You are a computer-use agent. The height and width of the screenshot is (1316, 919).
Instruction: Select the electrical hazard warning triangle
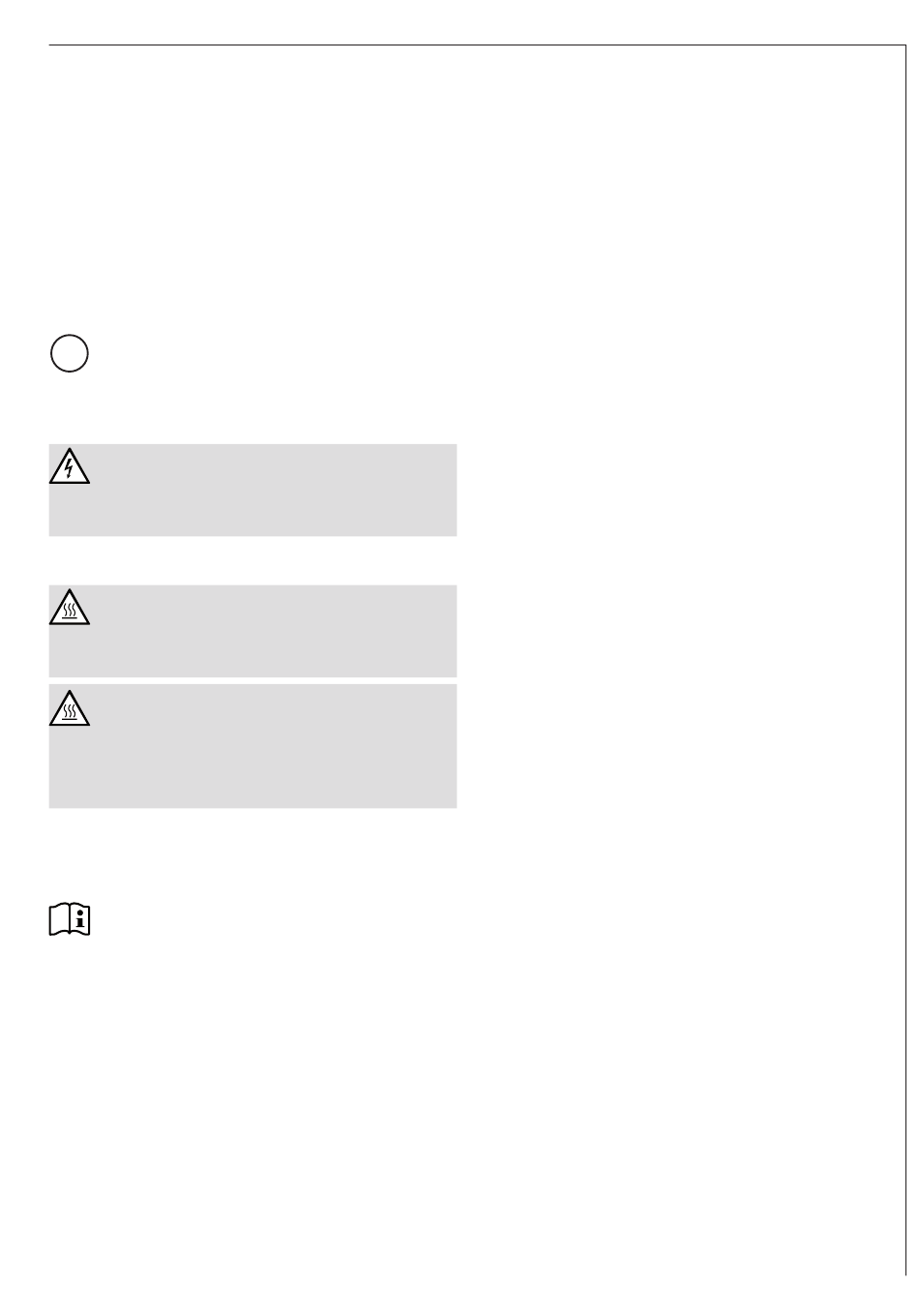70,466
